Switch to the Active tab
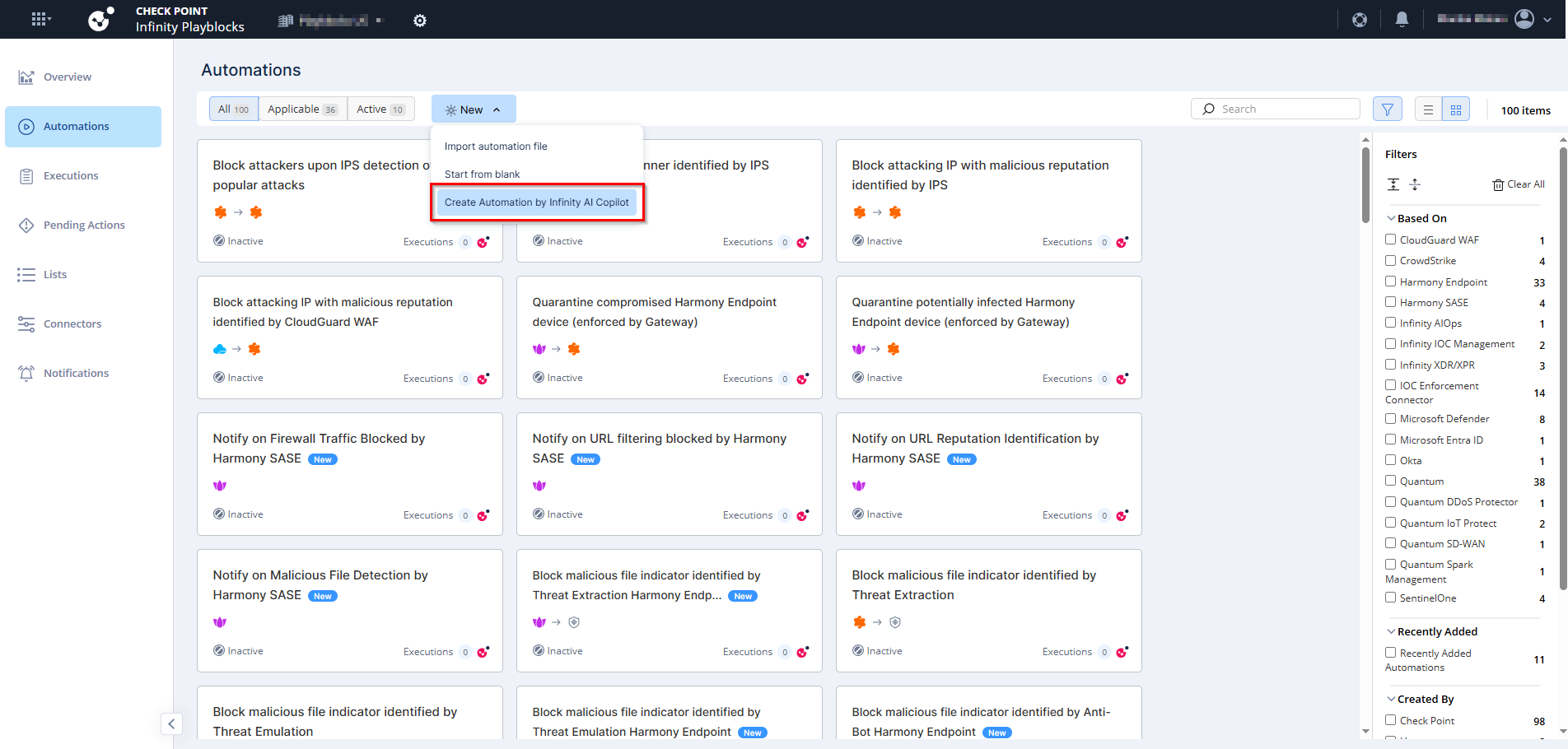Image resolution: width=1568 pixels, height=749 pixels. (x=380, y=109)
